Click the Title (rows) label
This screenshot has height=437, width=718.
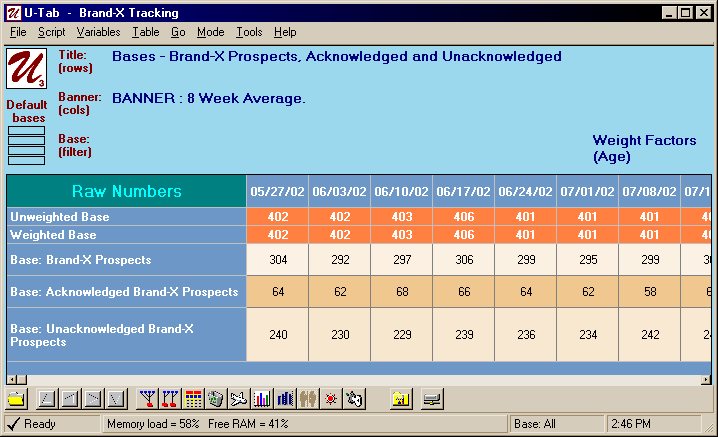coord(76,61)
